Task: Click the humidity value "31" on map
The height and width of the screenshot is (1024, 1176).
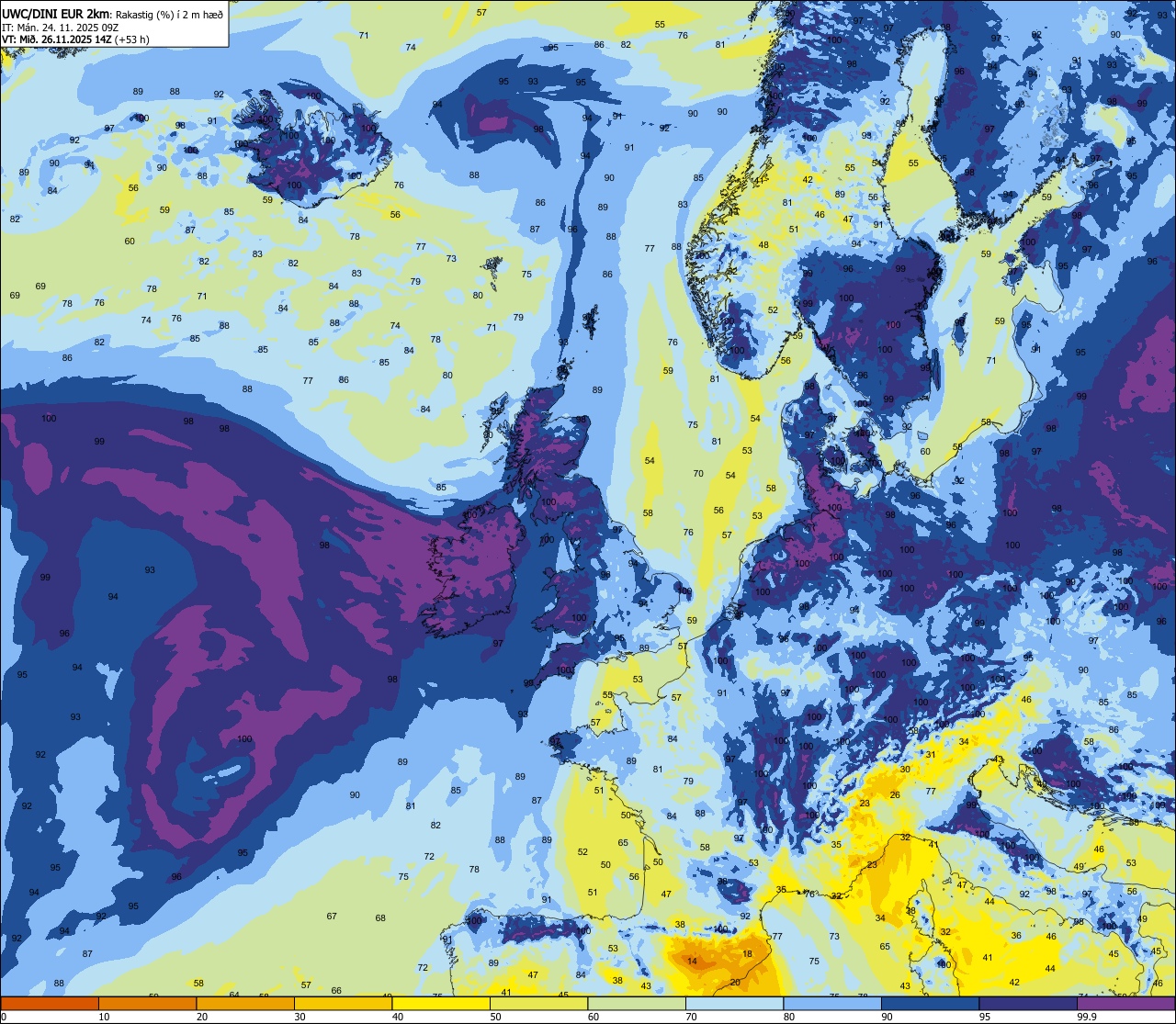Action: (930, 755)
